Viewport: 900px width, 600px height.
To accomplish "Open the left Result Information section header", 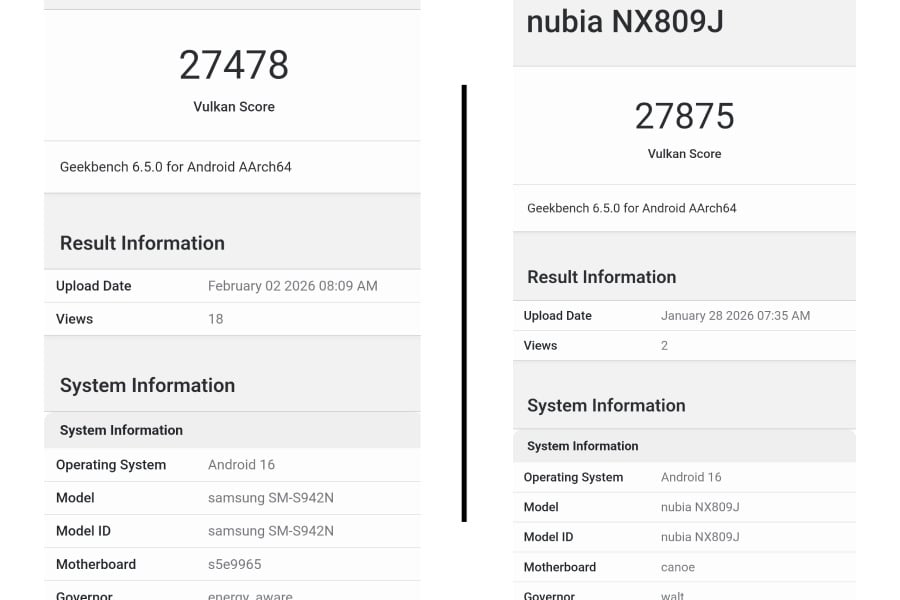I will [x=141, y=243].
